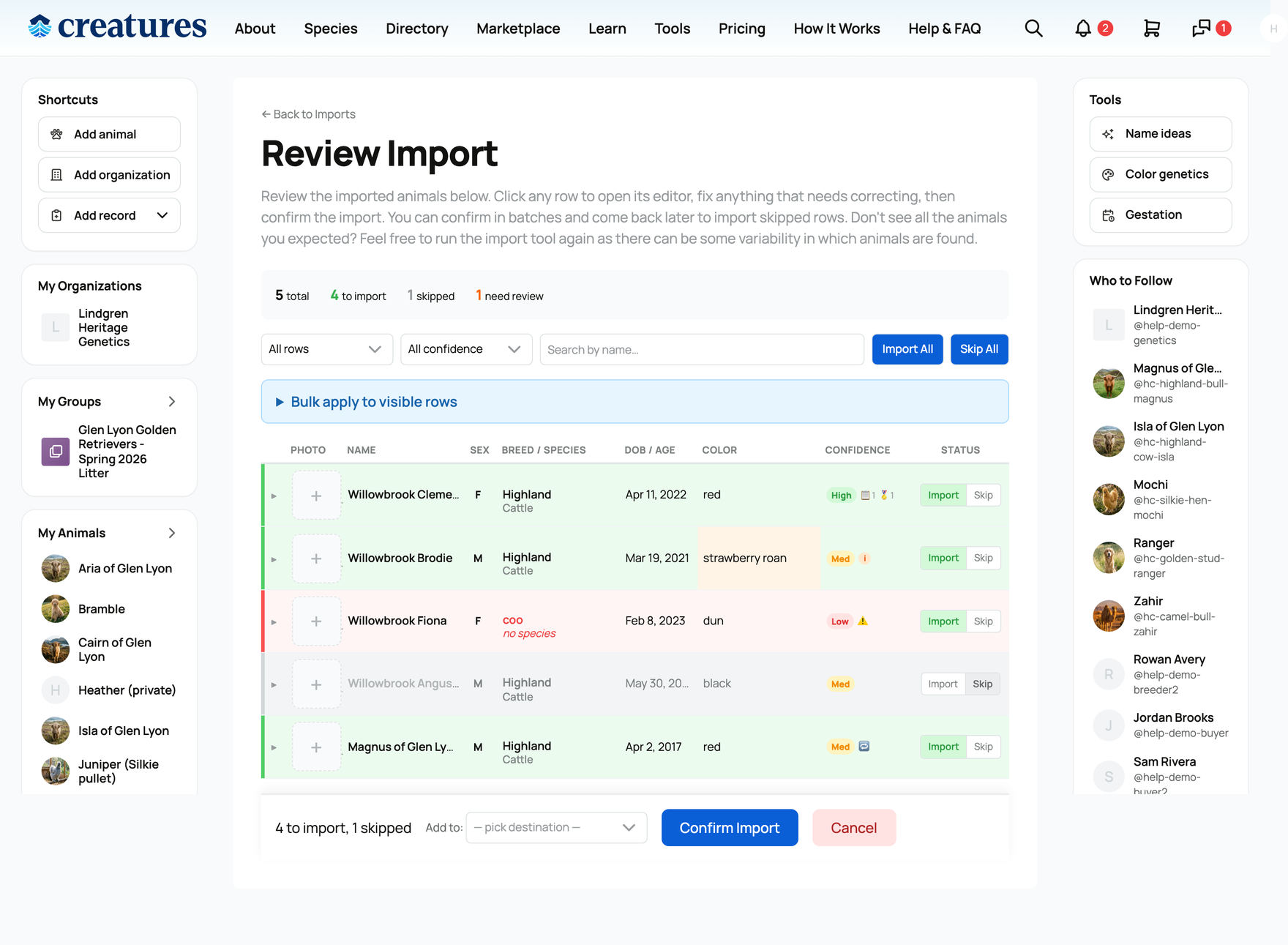Set Willowbrook Brodie row to Skip
Image resolution: width=1288 pixels, height=945 pixels.
[x=984, y=559]
